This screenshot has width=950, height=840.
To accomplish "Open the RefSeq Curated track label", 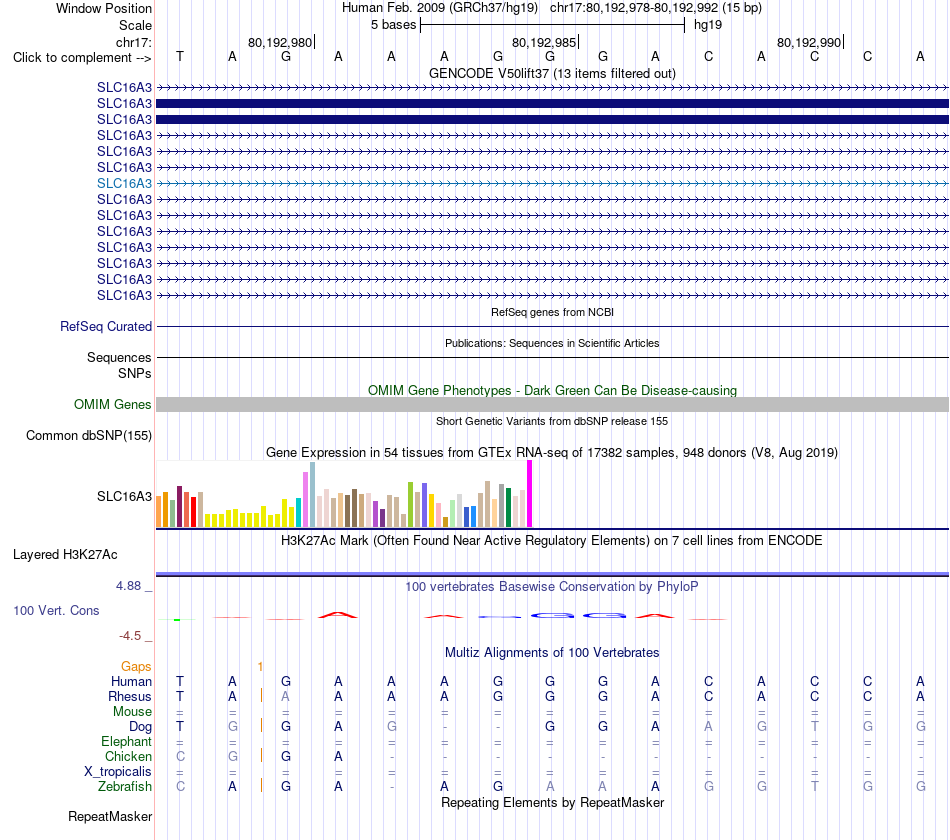I will coord(106,326).
